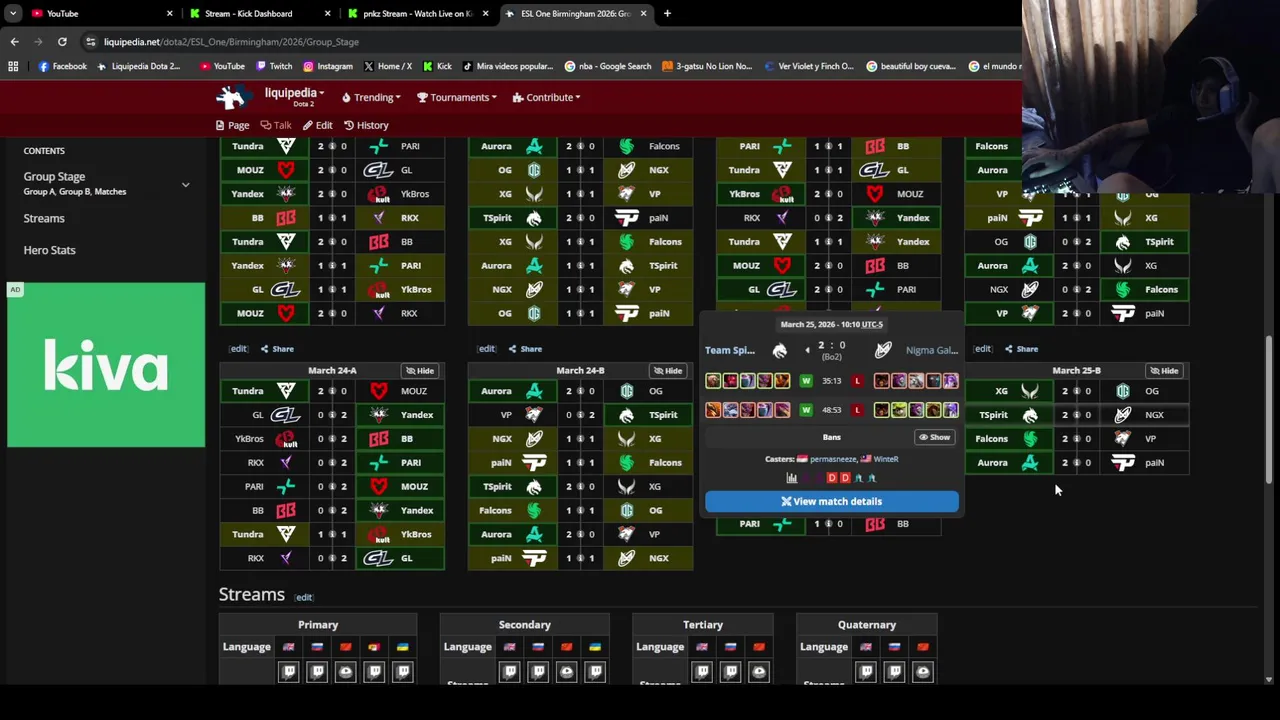This screenshot has width=1280, height=720.
Task: Open Twitch bookmark
Action: click(274, 66)
